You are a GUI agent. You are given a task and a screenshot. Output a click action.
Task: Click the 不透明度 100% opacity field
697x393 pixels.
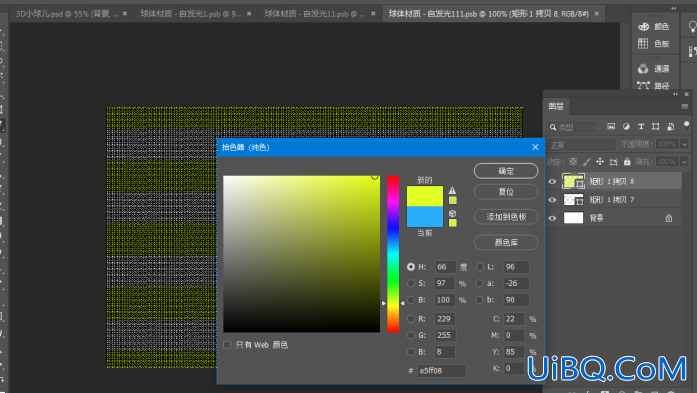point(667,144)
